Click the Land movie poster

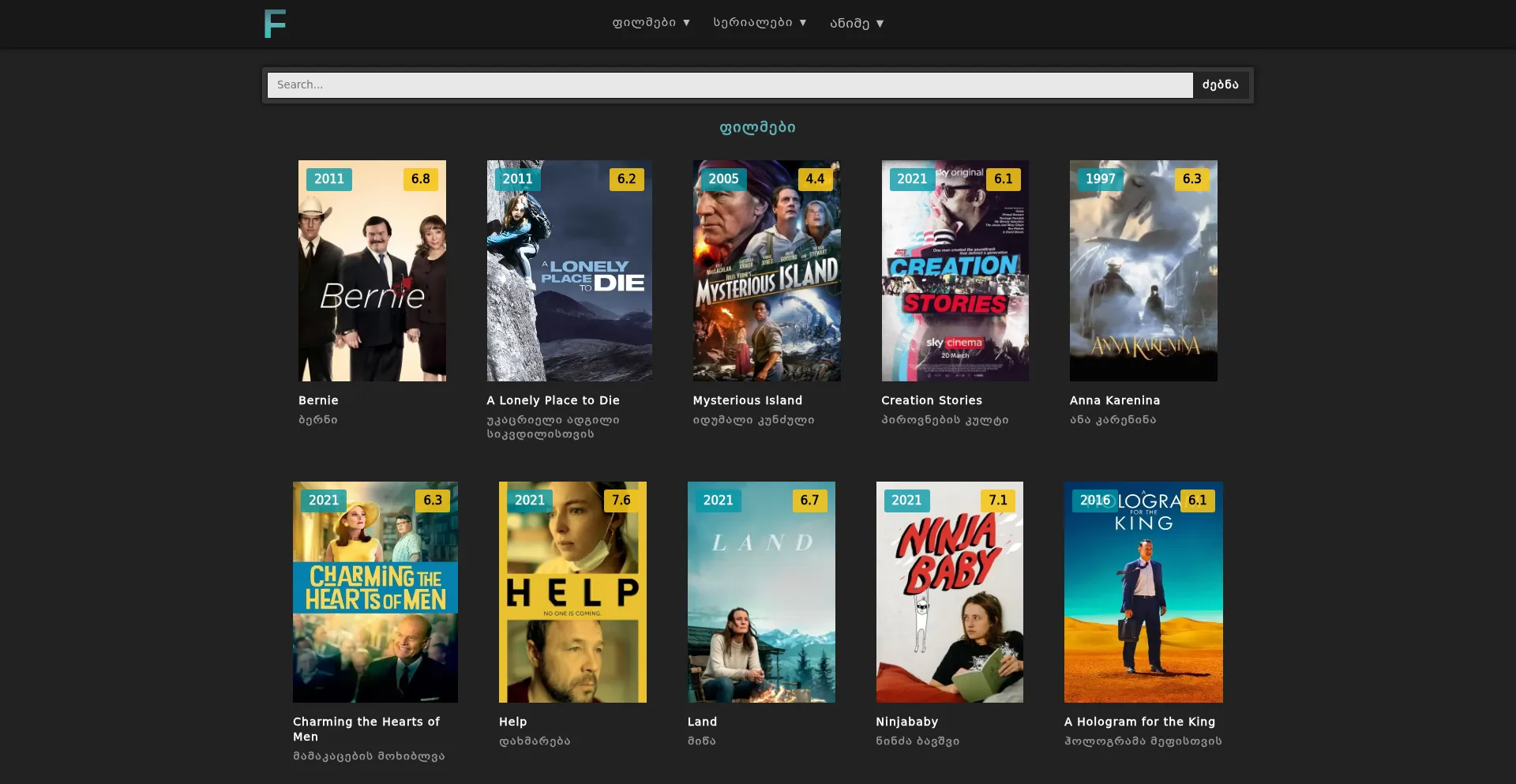pos(761,592)
